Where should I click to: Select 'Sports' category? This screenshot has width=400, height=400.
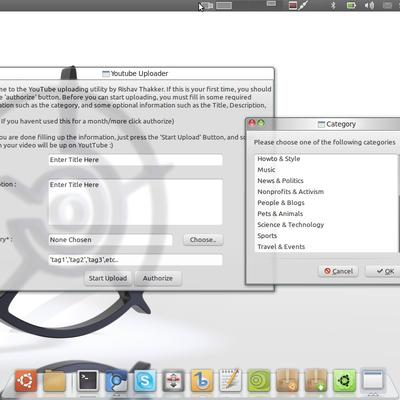[327, 236]
